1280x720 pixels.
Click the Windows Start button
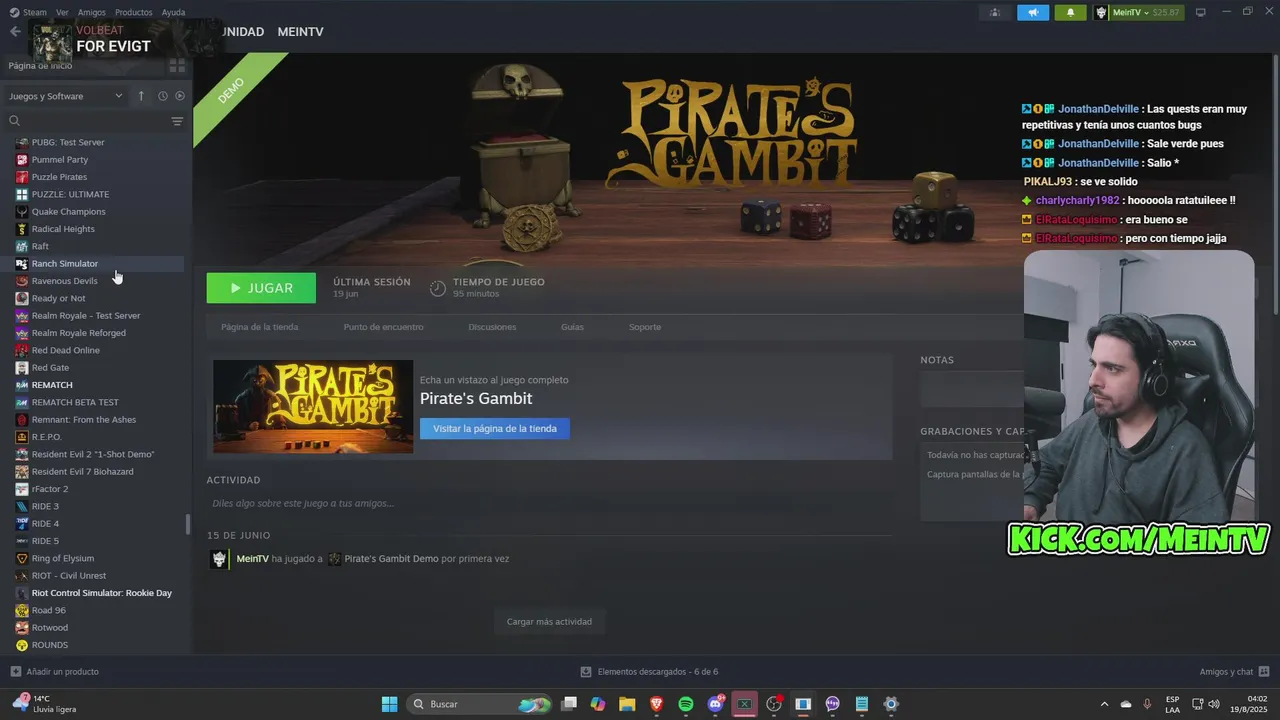(389, 704)
